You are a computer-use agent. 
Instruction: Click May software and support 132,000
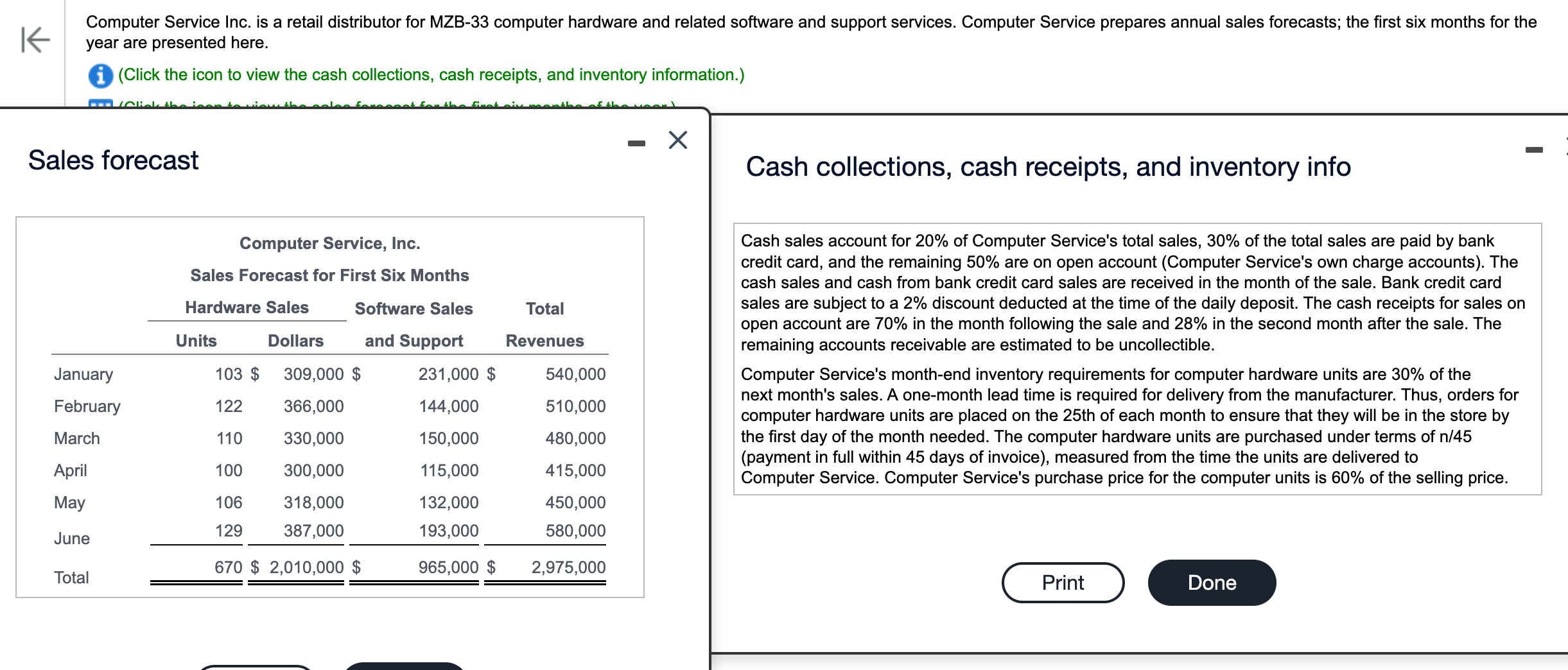click(x=449, y=502)
